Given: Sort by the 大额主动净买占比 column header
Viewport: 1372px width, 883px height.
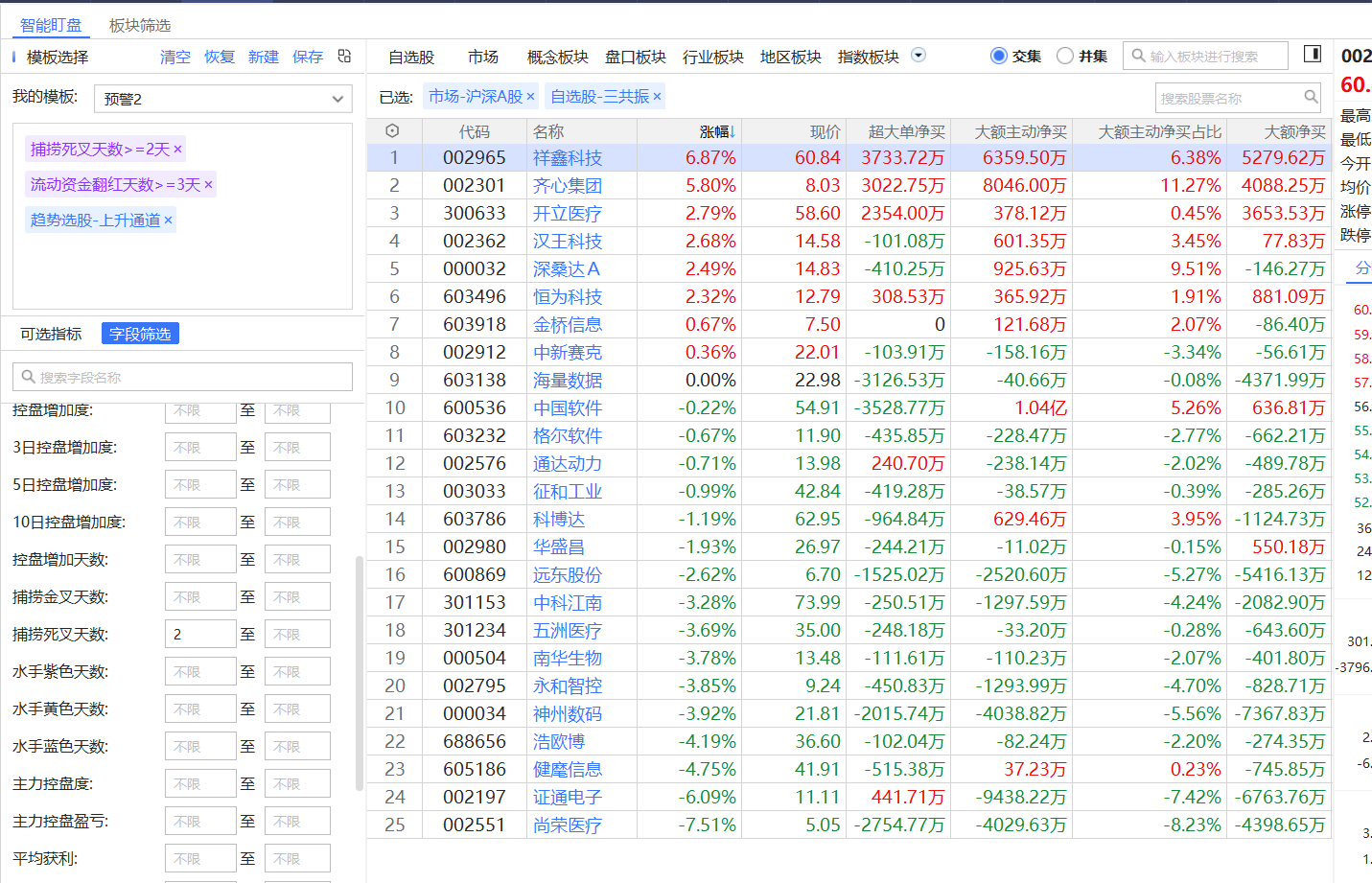Looking at the screenshot, I should pos(1159,131).
